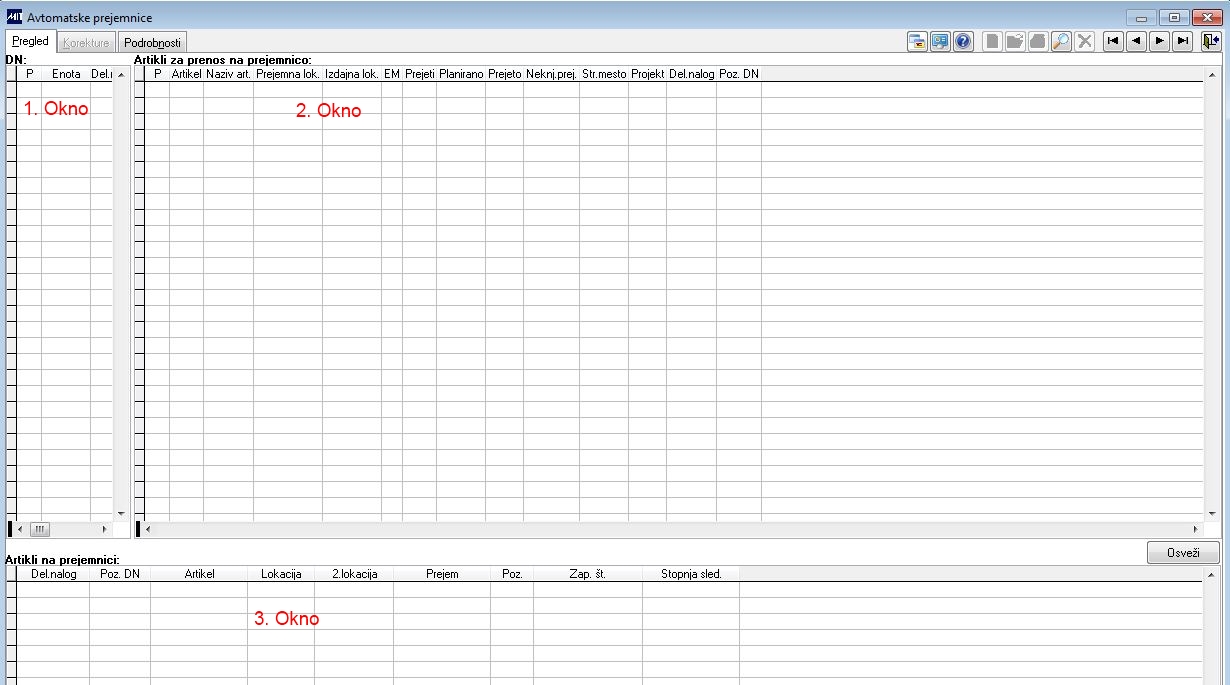Click down arrow of DN panel vertical scrollbar
This screenshot has width=1230, height=685.
coord(121,513)
